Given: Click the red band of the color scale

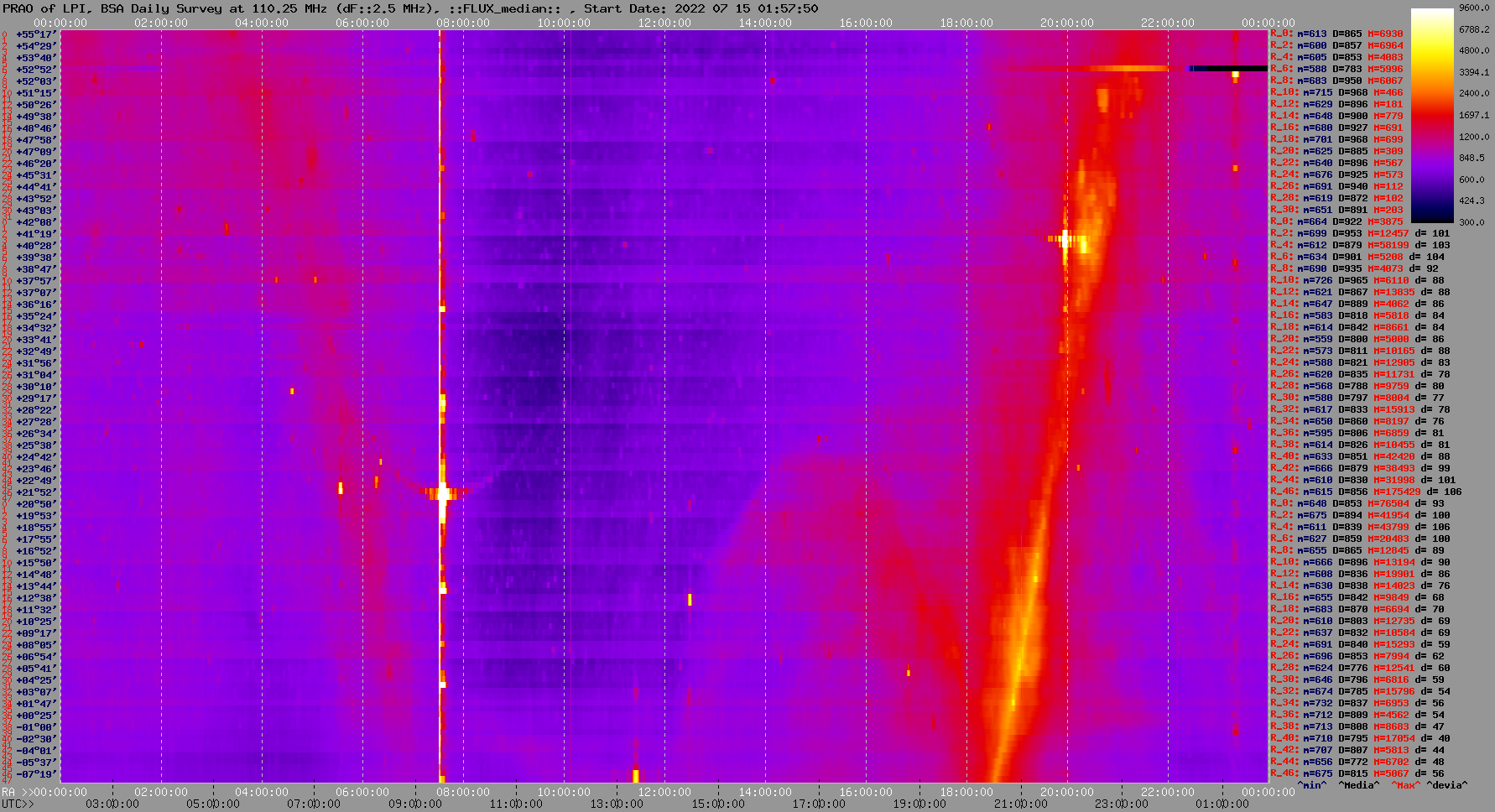Looking at the screenshot, I should [x=1431, y=113].
